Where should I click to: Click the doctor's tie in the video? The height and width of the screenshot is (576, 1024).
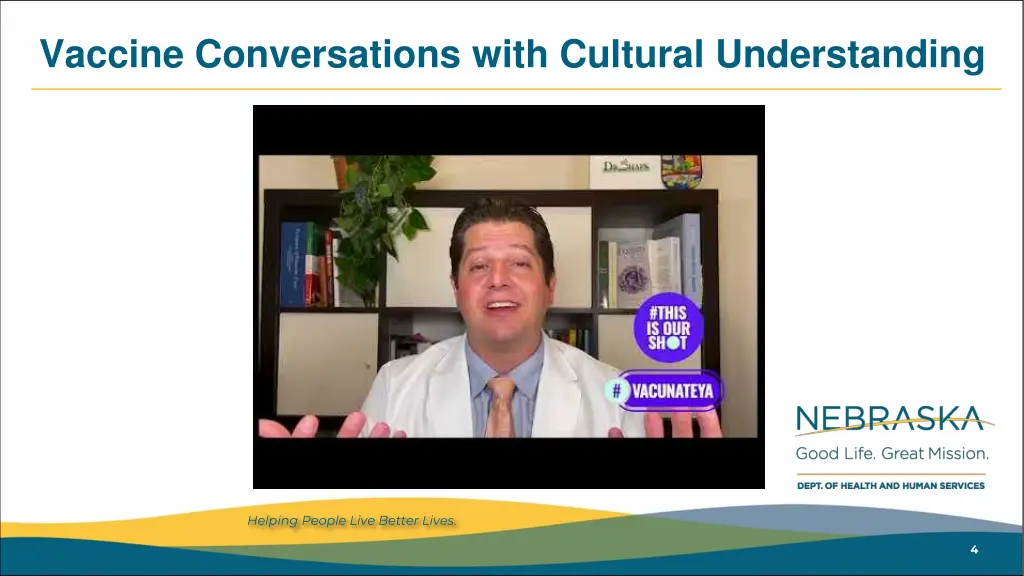500,408
